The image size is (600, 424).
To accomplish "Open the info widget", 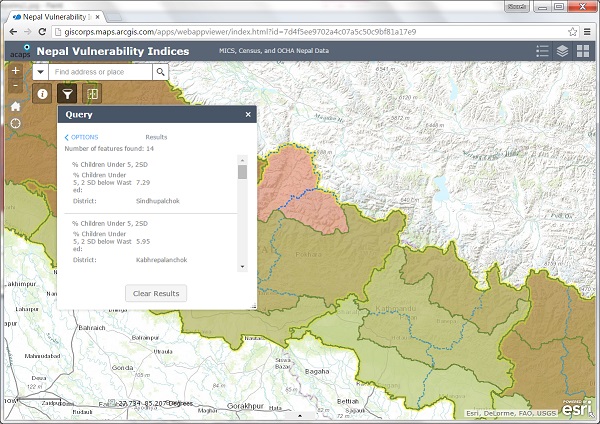I will 43,93.
